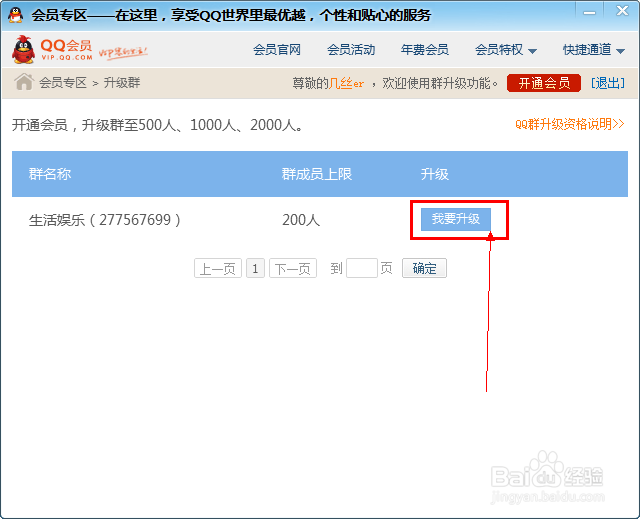The width and height of the screenshot is (640, 519).
Task: Click the page number input field
Action: [362, 268]
